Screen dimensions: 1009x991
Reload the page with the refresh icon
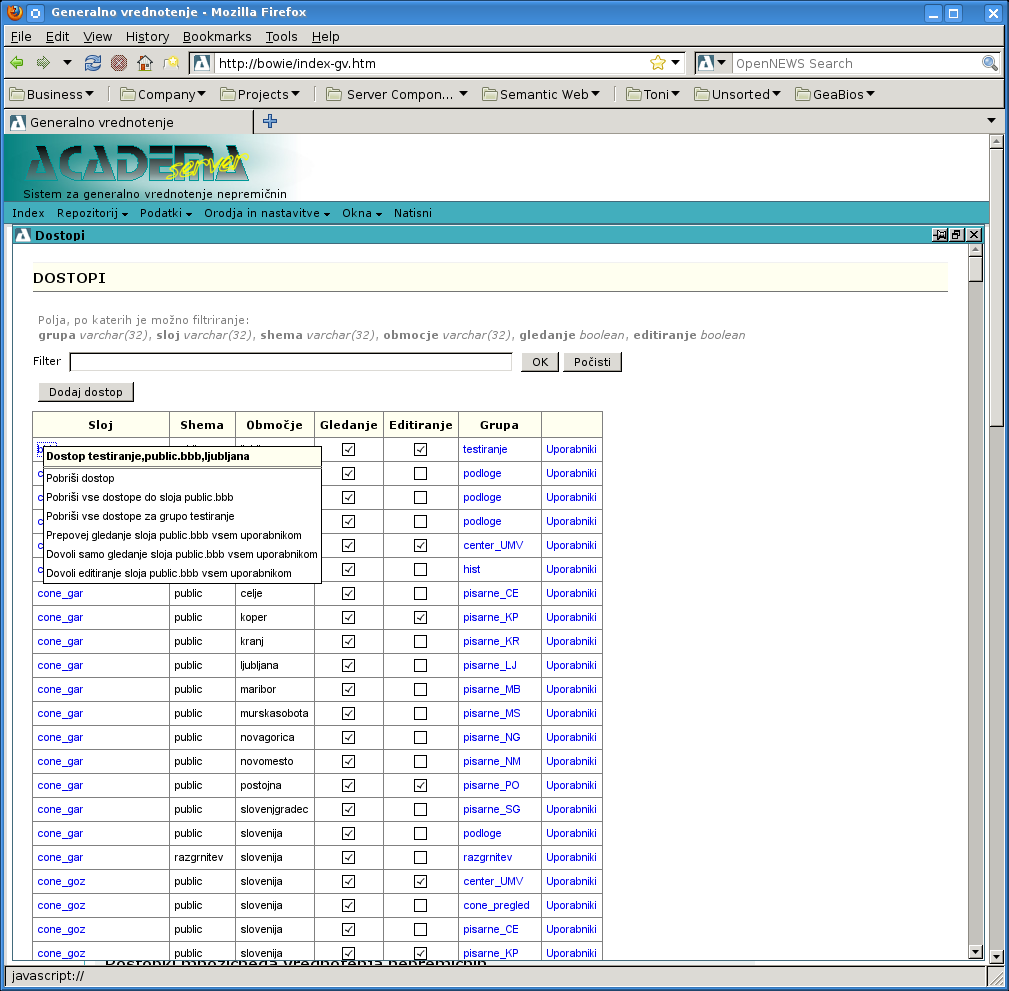tap(93, 63)
